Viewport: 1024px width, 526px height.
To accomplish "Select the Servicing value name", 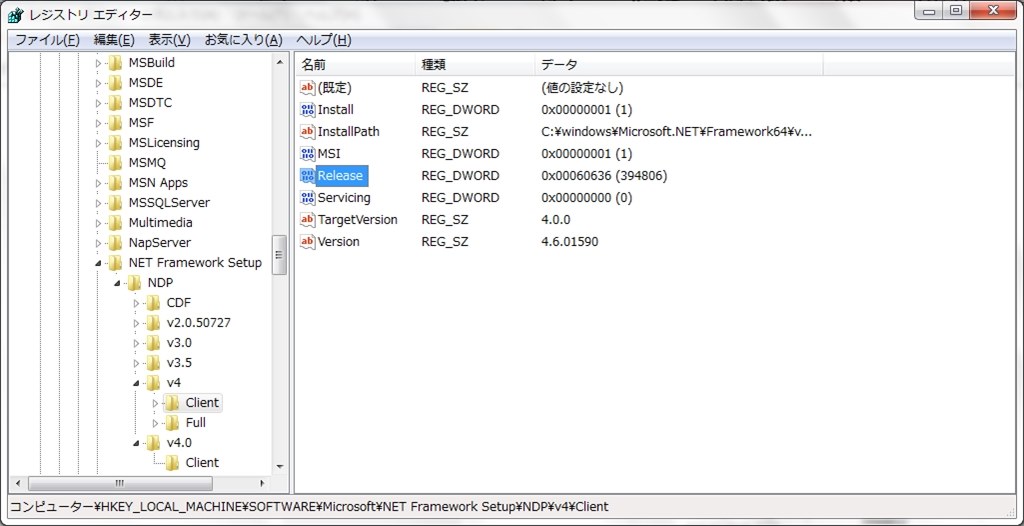I will click(344, 198).
